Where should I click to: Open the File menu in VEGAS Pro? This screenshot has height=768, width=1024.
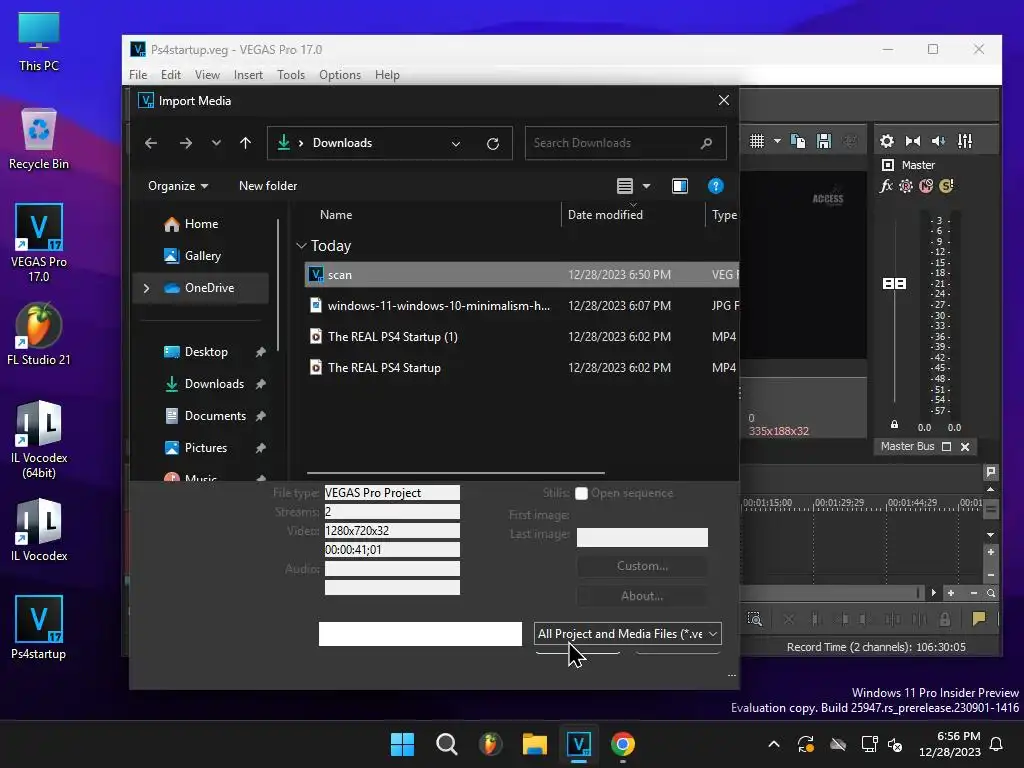click(138, 75)
